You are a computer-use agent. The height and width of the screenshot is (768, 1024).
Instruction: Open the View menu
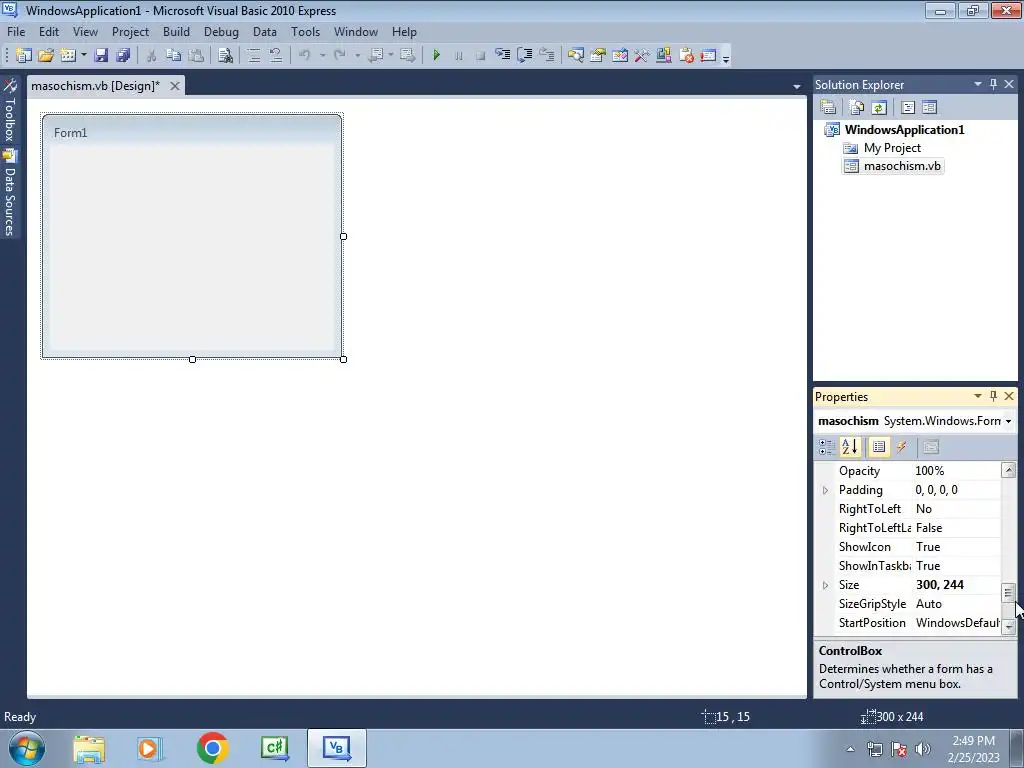86,32
